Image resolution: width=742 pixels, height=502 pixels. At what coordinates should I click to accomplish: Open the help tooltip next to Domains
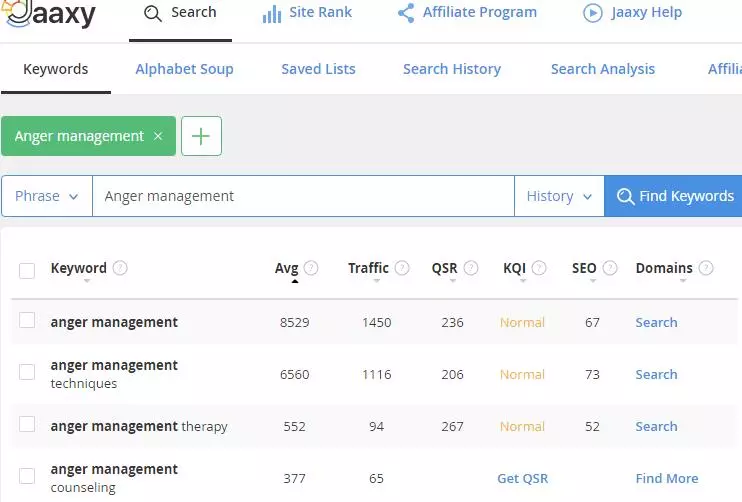click(x=706, y=268)
